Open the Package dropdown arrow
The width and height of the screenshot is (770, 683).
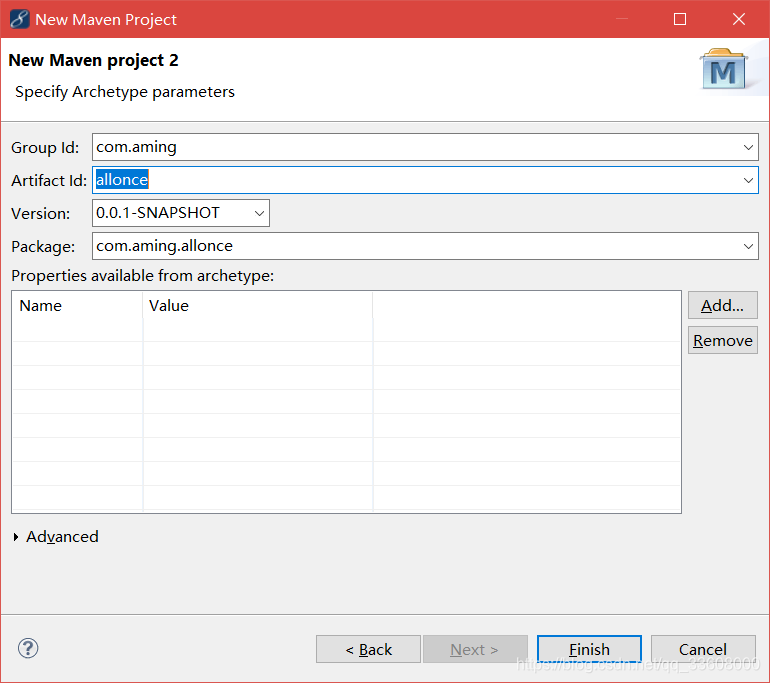(x=748, y=246)
